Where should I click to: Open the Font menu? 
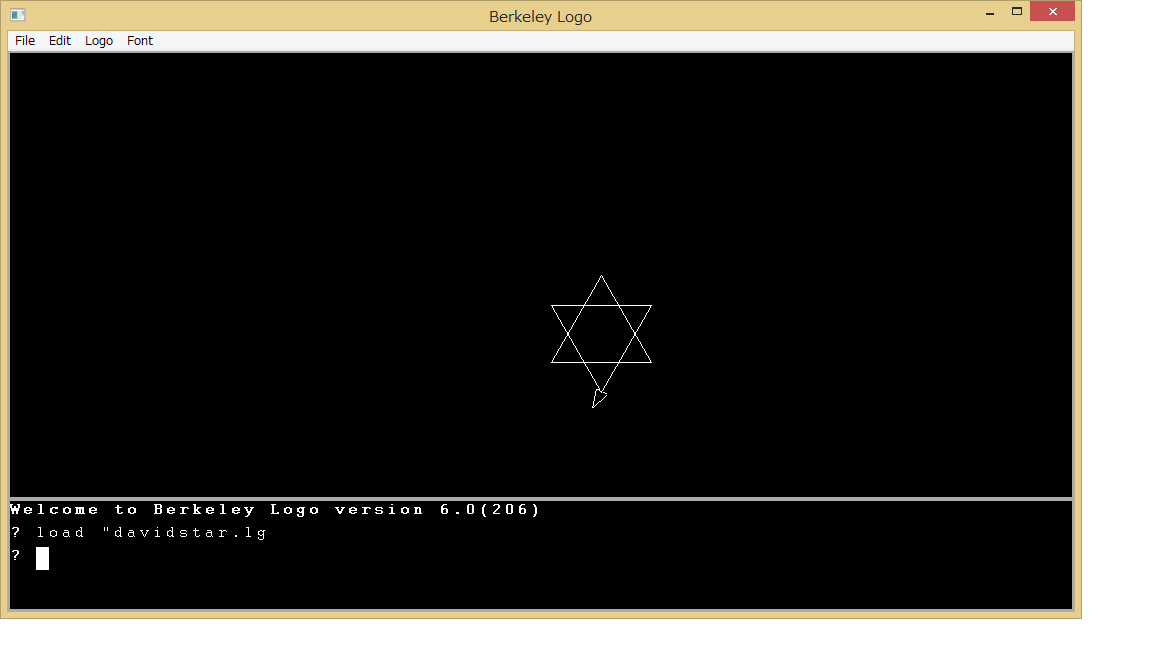coord(140,40)
